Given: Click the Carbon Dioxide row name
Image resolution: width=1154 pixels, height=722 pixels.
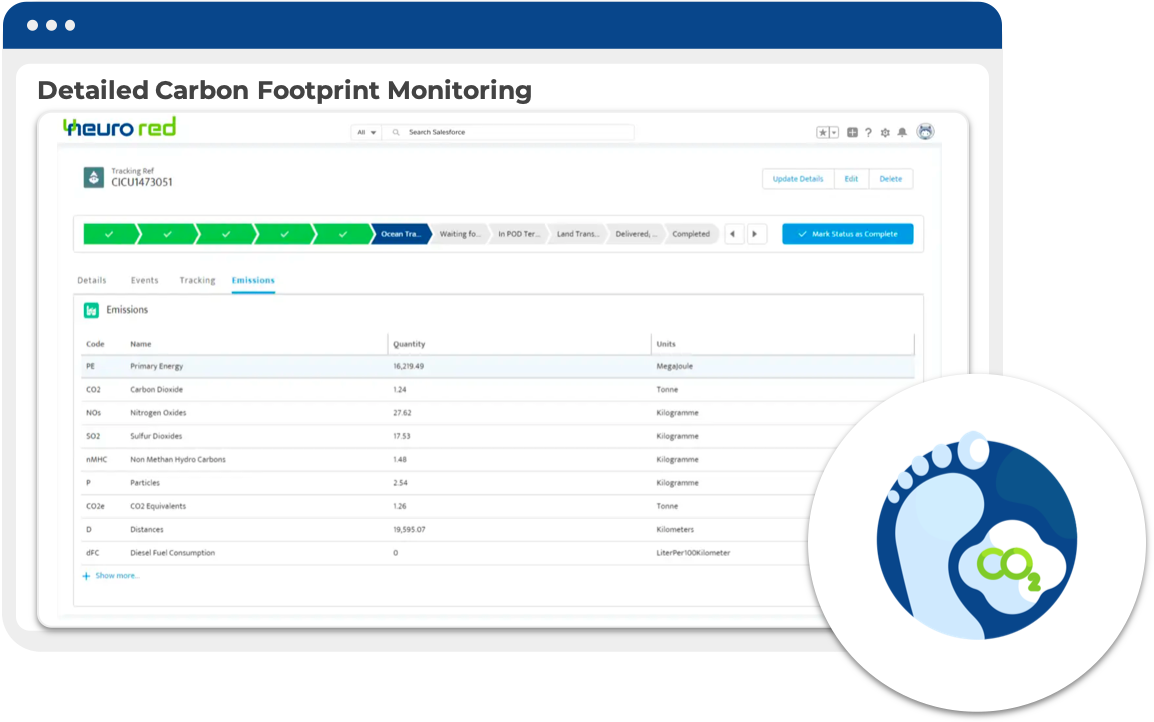Looking at the screenshot, I should point(157,390).
